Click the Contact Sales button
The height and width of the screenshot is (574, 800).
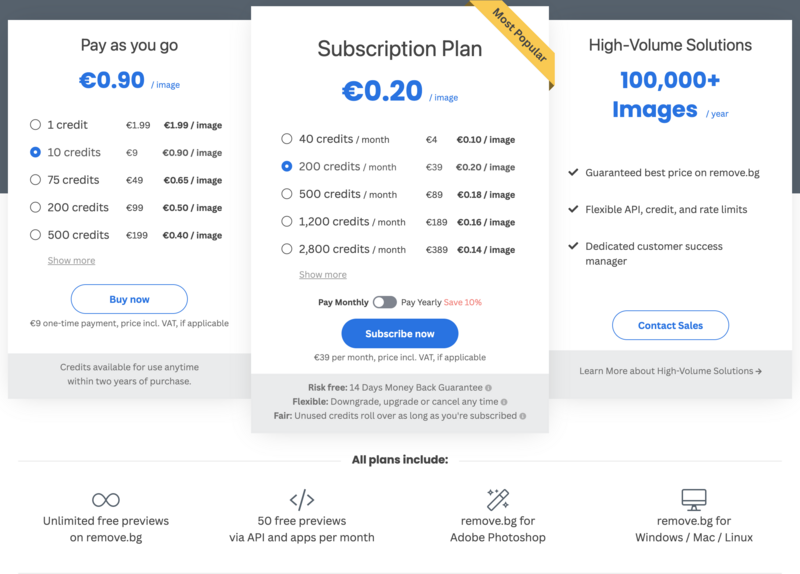(670, 325)
